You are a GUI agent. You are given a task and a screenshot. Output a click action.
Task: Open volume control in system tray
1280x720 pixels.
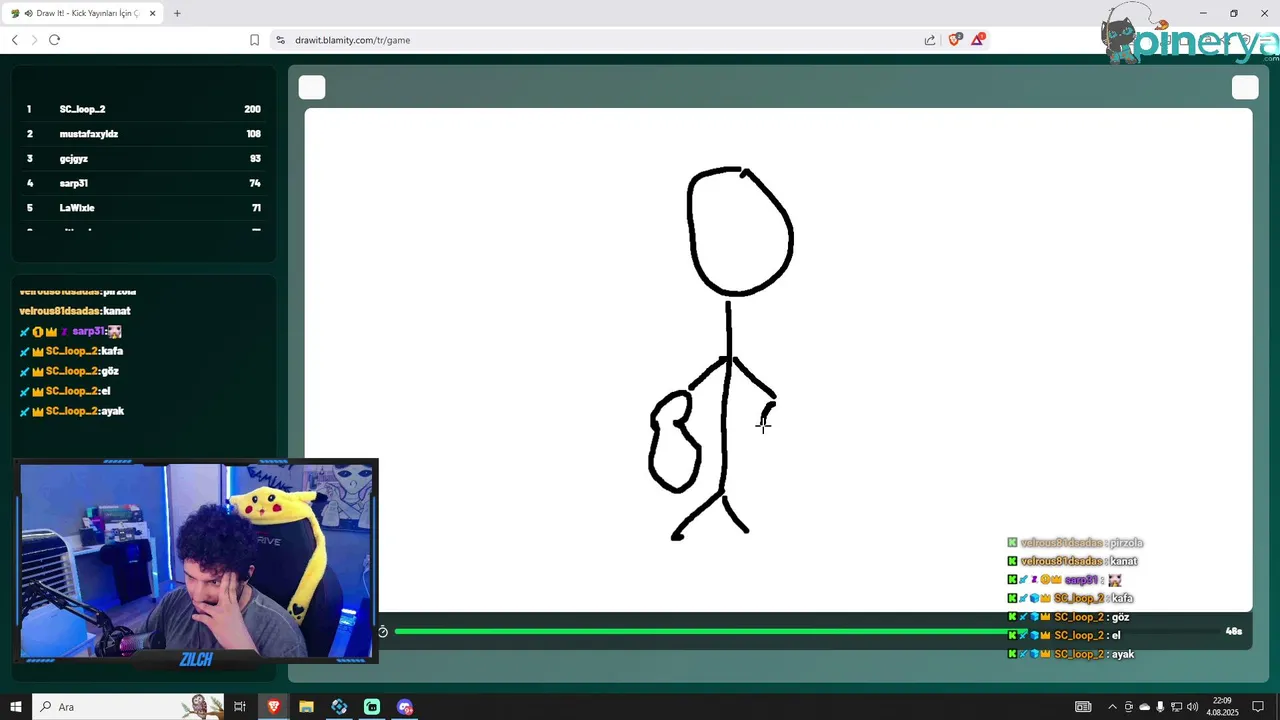tap(1193, 707)
